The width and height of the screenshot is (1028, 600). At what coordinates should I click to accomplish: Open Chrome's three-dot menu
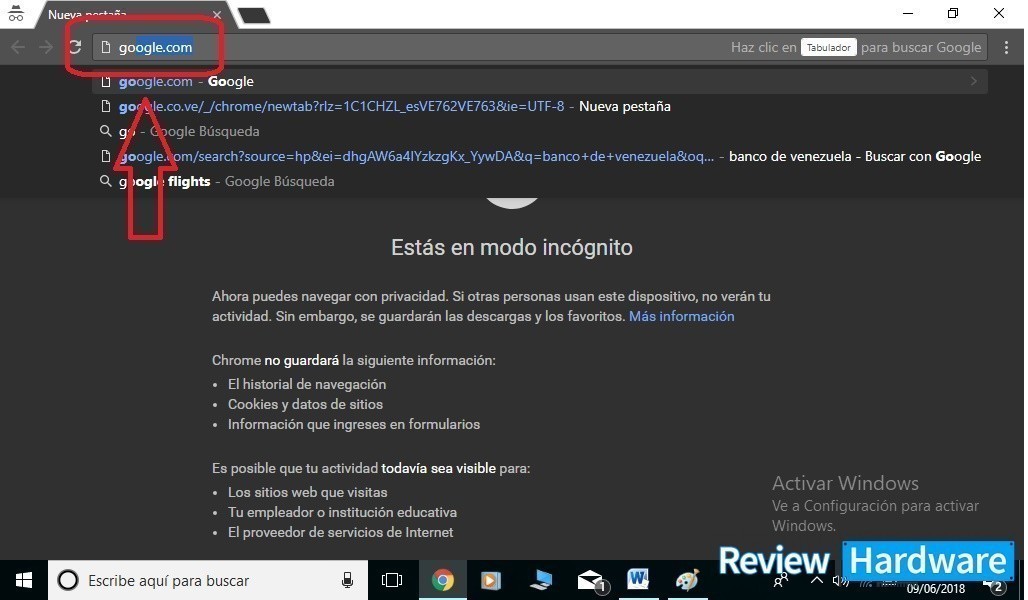[1006, 47]
